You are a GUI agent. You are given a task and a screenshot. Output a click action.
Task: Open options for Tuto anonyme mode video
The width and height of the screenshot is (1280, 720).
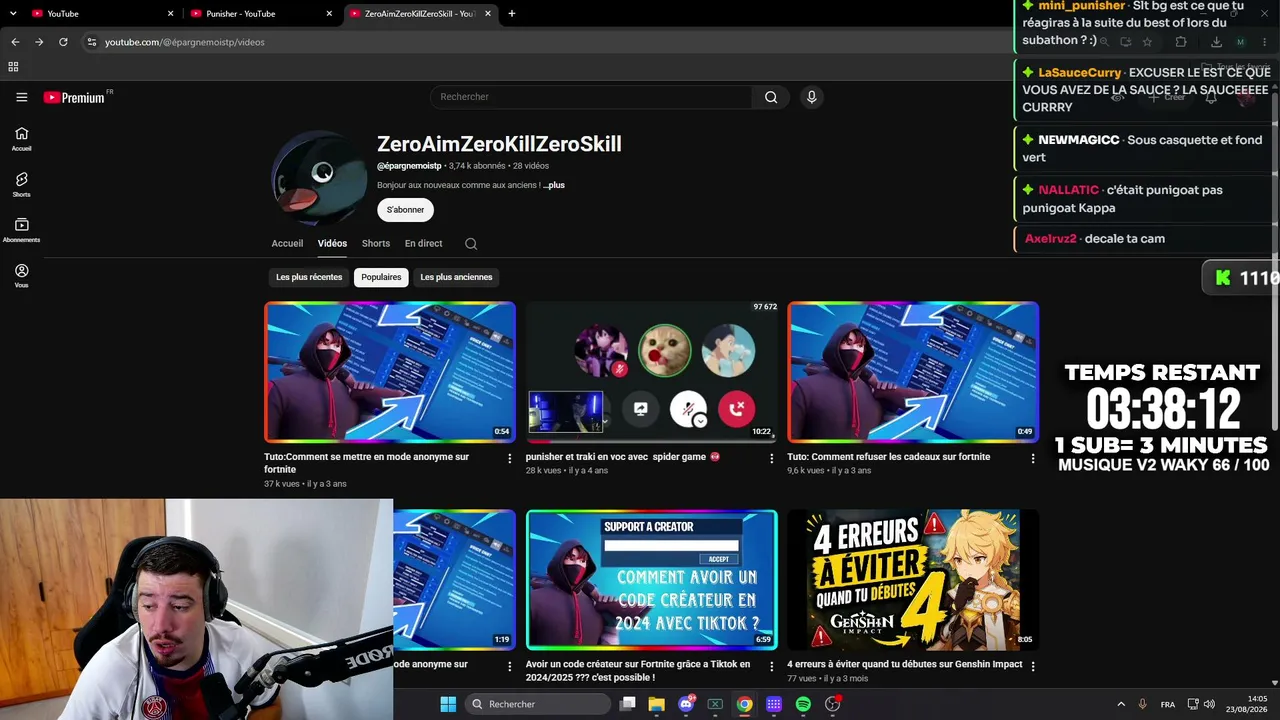point(509,458)
